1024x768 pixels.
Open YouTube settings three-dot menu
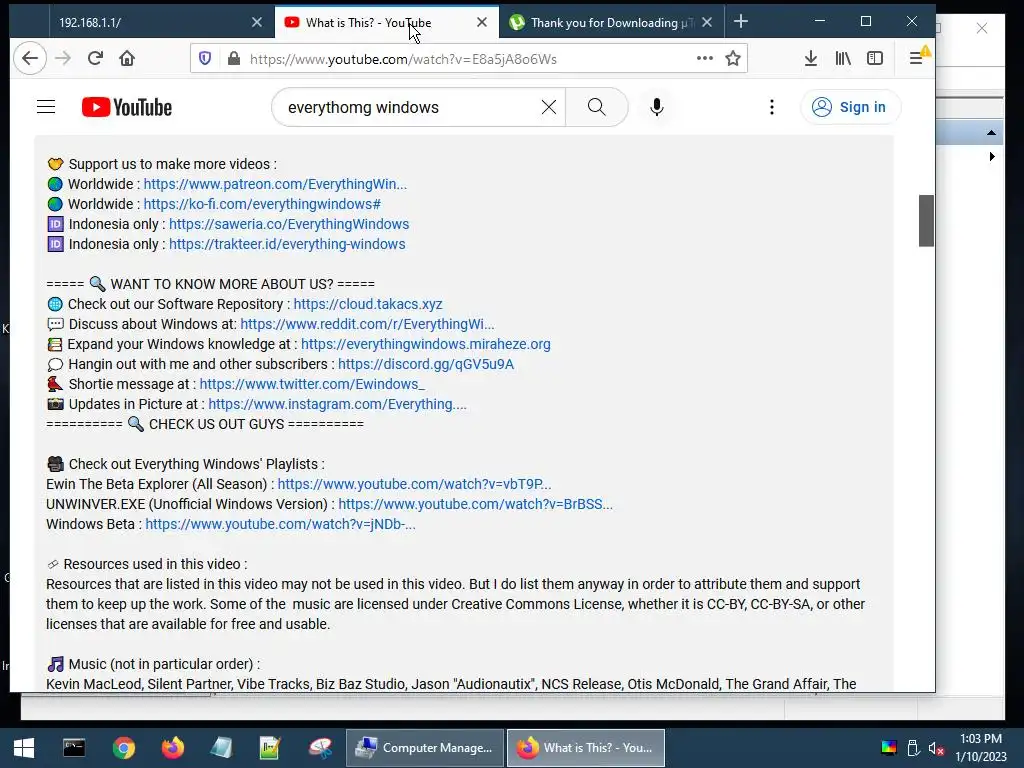click(x=772, y=107)
